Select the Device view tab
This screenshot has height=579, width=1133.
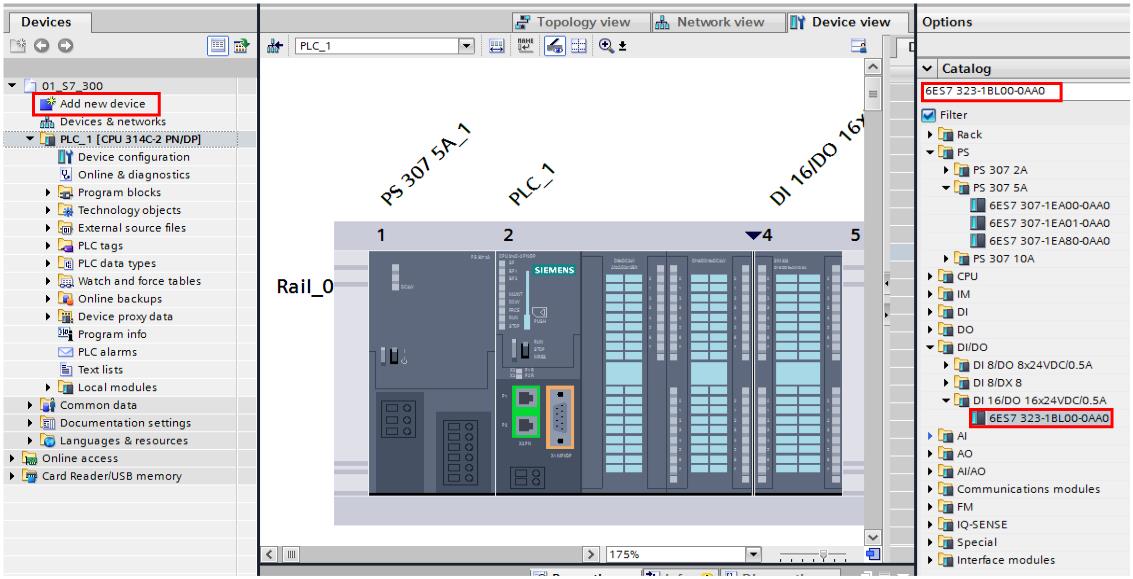[849, 22]
